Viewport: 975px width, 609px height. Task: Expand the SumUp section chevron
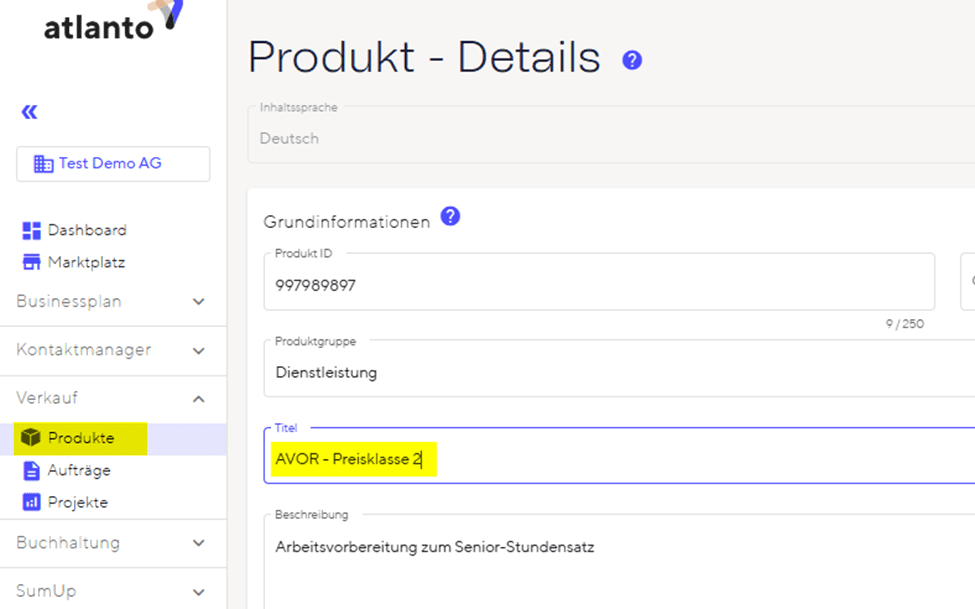(198, 592)
